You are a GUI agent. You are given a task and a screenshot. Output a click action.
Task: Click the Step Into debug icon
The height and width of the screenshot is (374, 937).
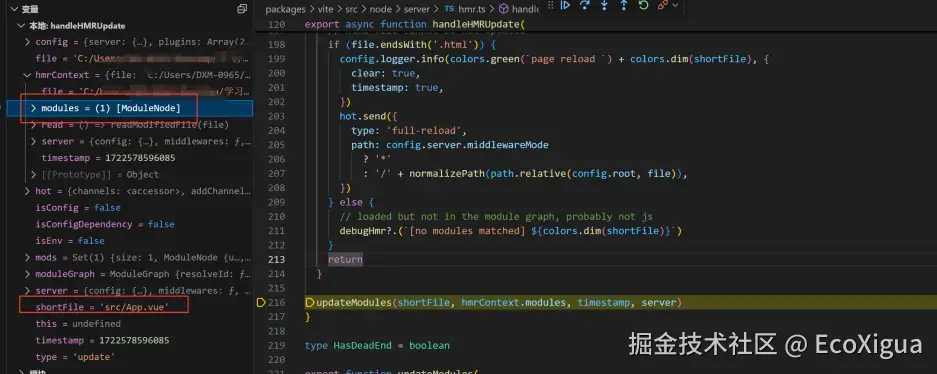coord(604,5)
